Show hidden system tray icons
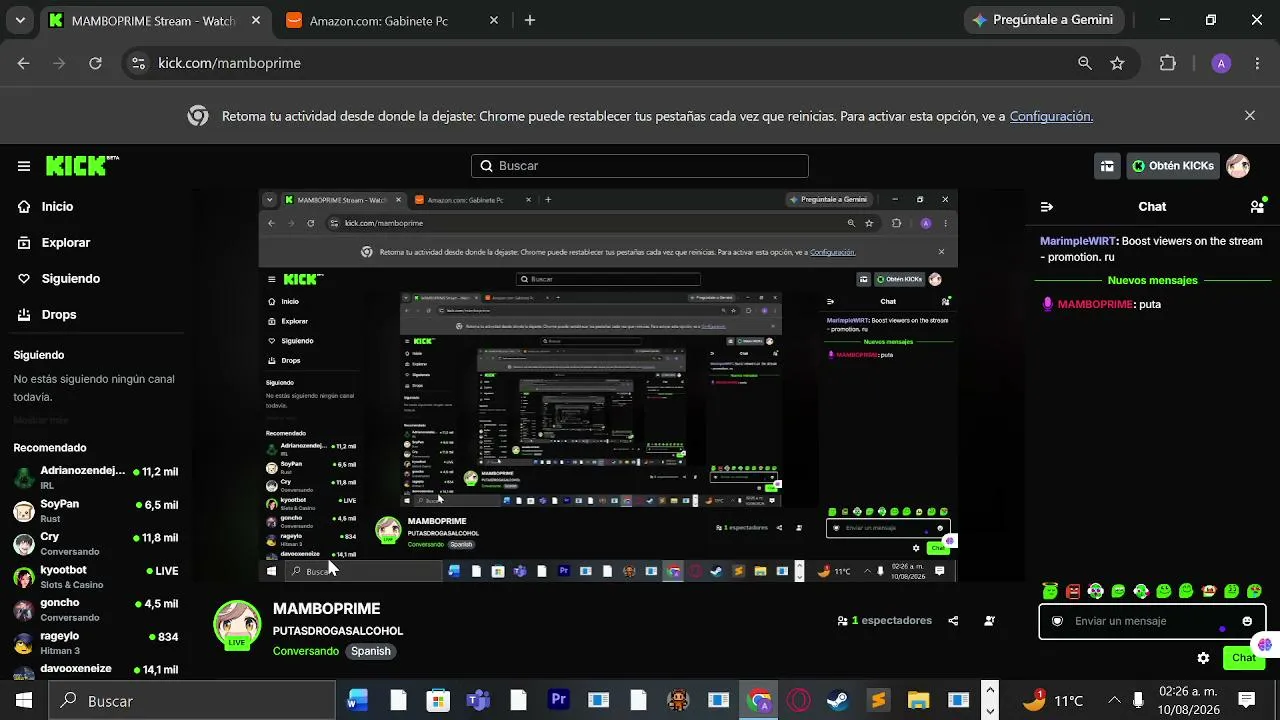This screenshot has height=720, width=1280. [x=1114, y=700]
